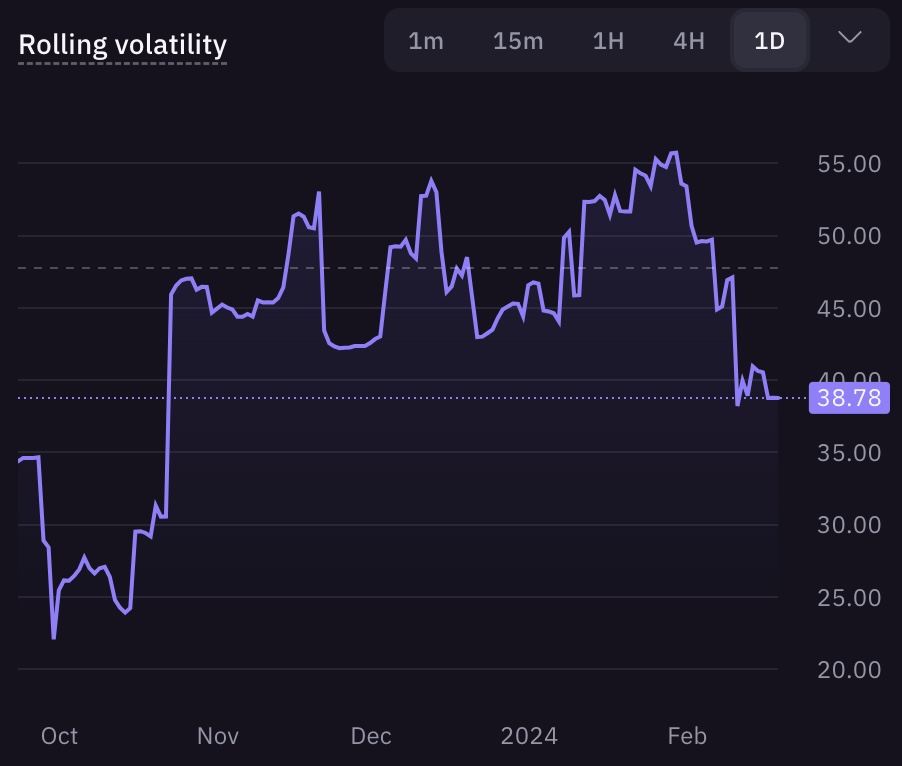
Task: Click the Dec label on the time axis
Action: (x=371, y=736)
